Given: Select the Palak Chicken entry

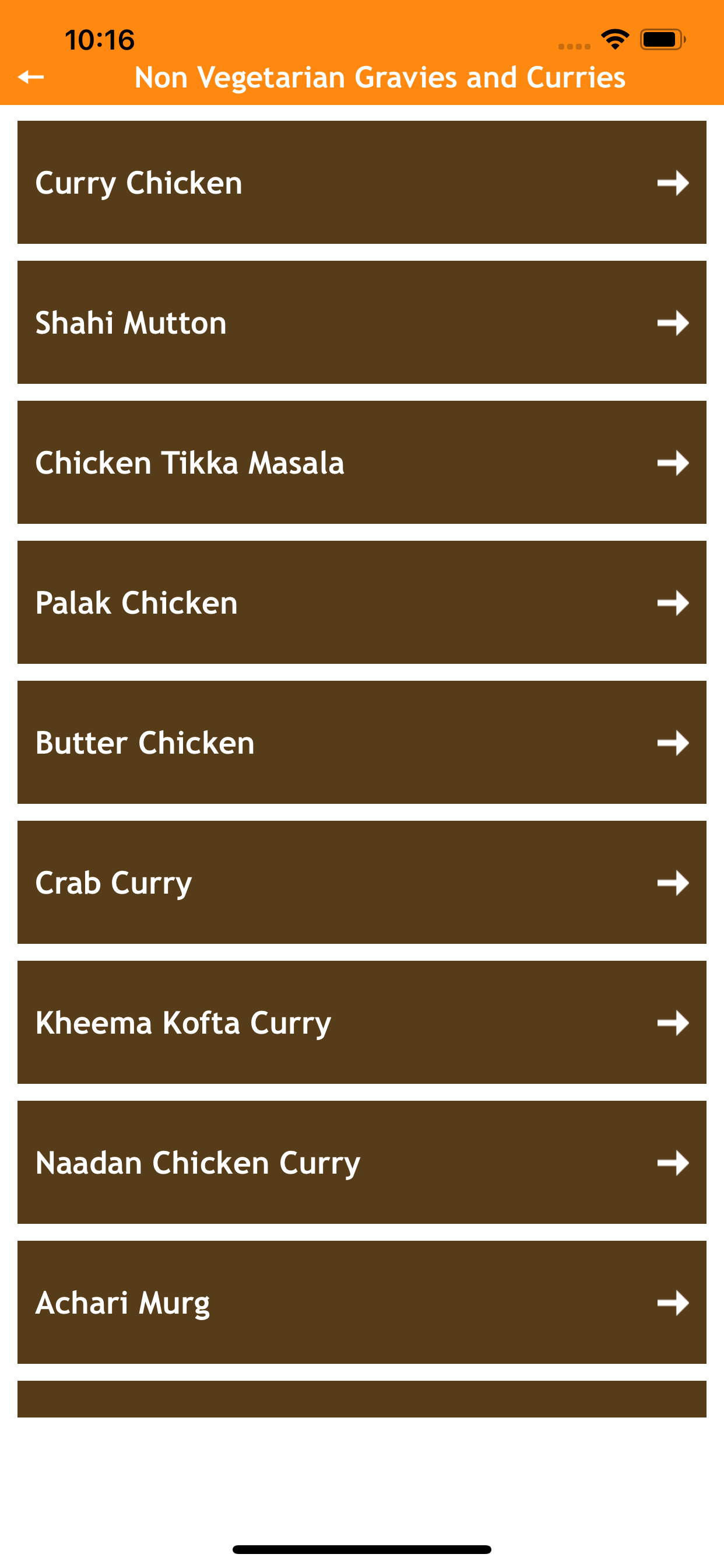Looking at the screenshot, I should [136, 603].
